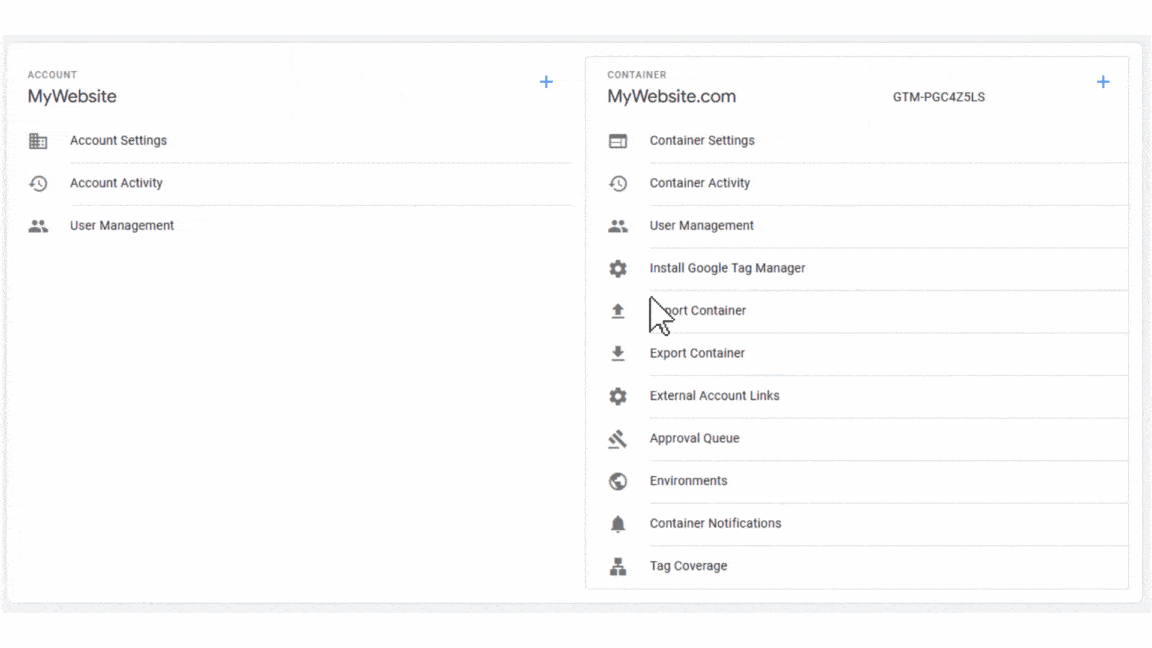
Task: Select Import Container option
Action: [698, 311]
